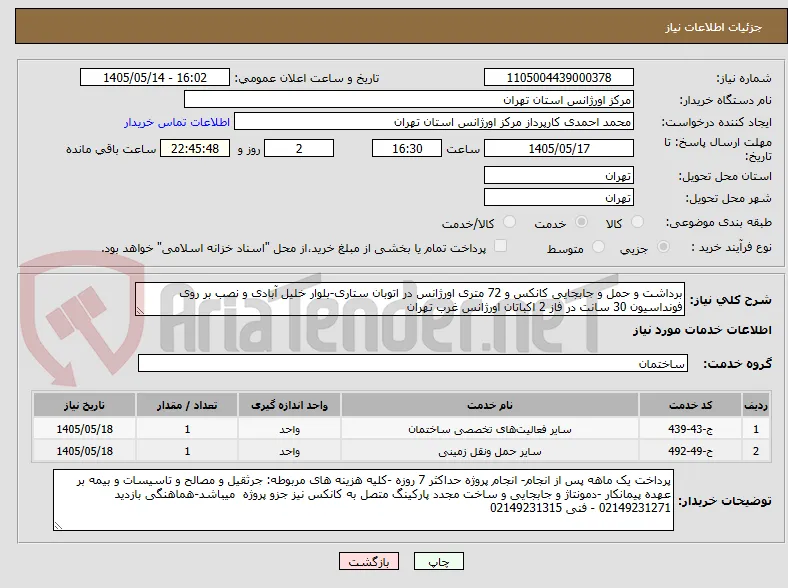
Task: Click the تاریخ نیاز column header
Action: pyautogui.click(x=84, y=405)
